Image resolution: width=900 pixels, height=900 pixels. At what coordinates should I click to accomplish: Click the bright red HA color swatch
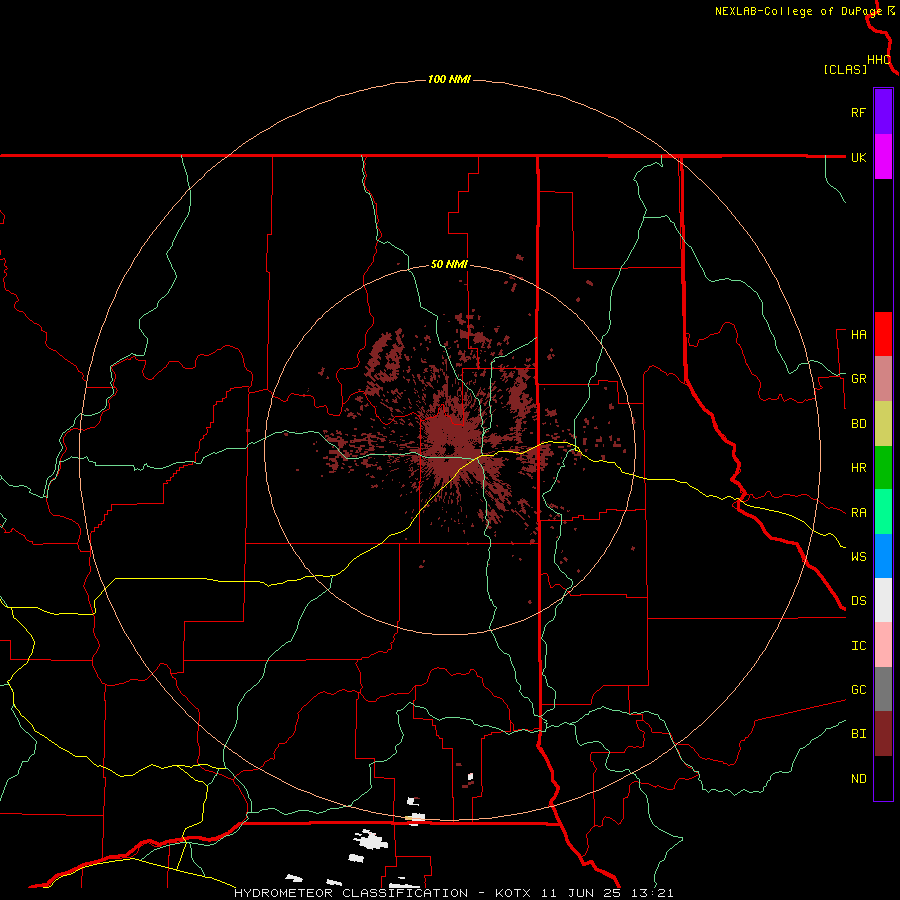[883, 334]
